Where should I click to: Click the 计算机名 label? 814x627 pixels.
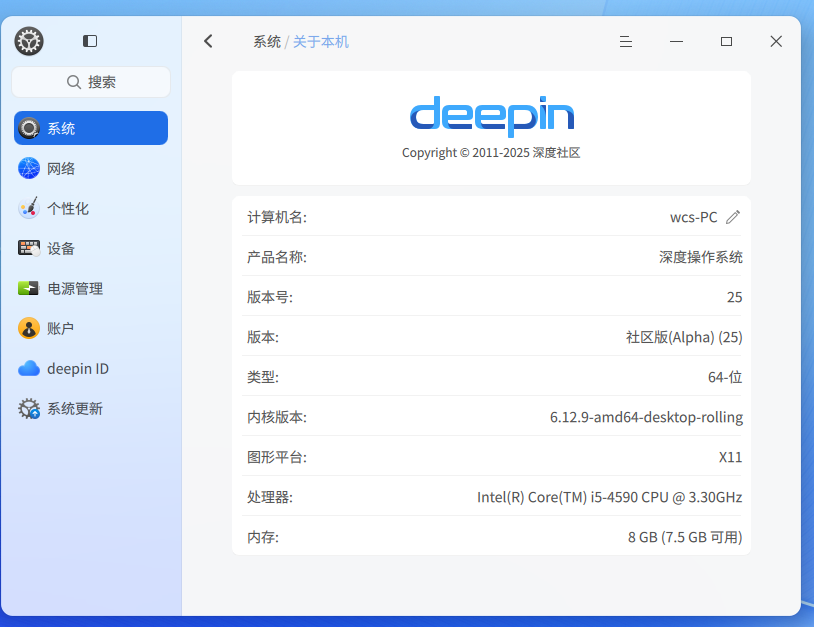[x=277, y=217]
